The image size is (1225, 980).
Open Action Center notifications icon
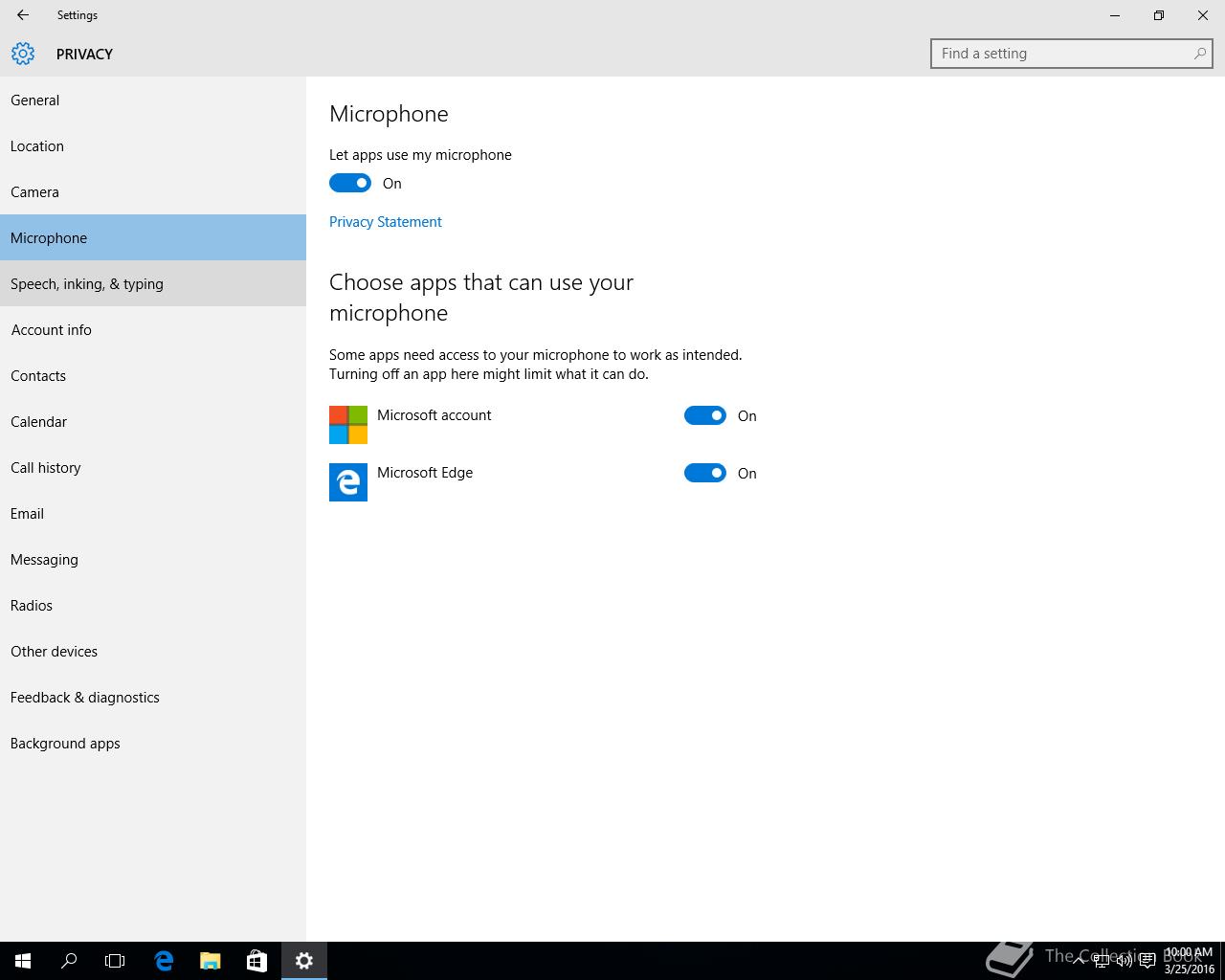(x=1147, y=961)
